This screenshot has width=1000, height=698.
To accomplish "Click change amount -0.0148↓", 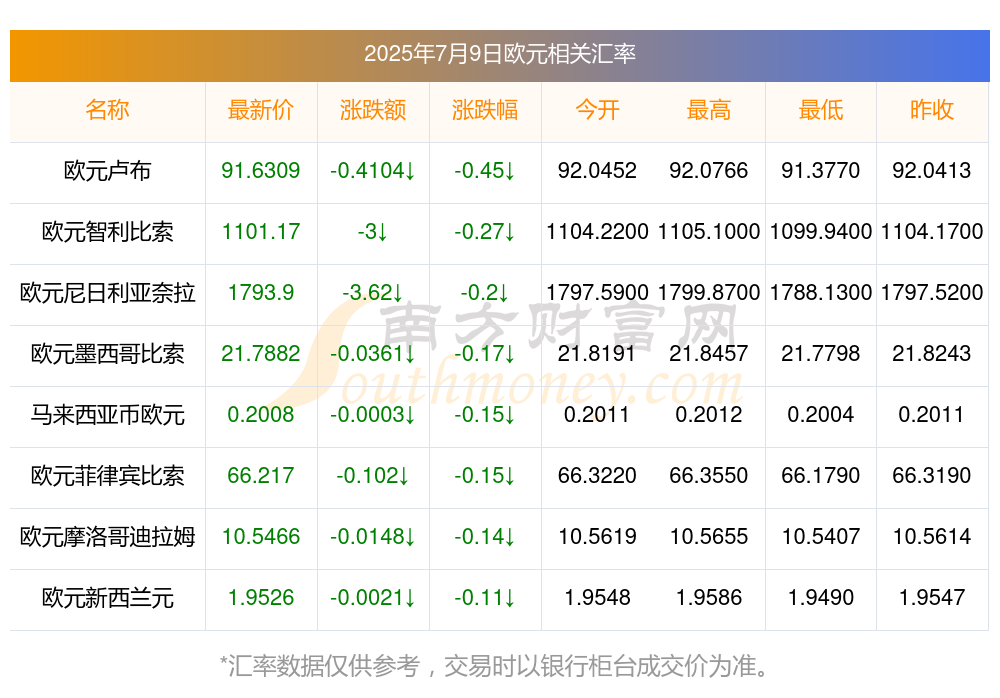I will click(373, 537).
